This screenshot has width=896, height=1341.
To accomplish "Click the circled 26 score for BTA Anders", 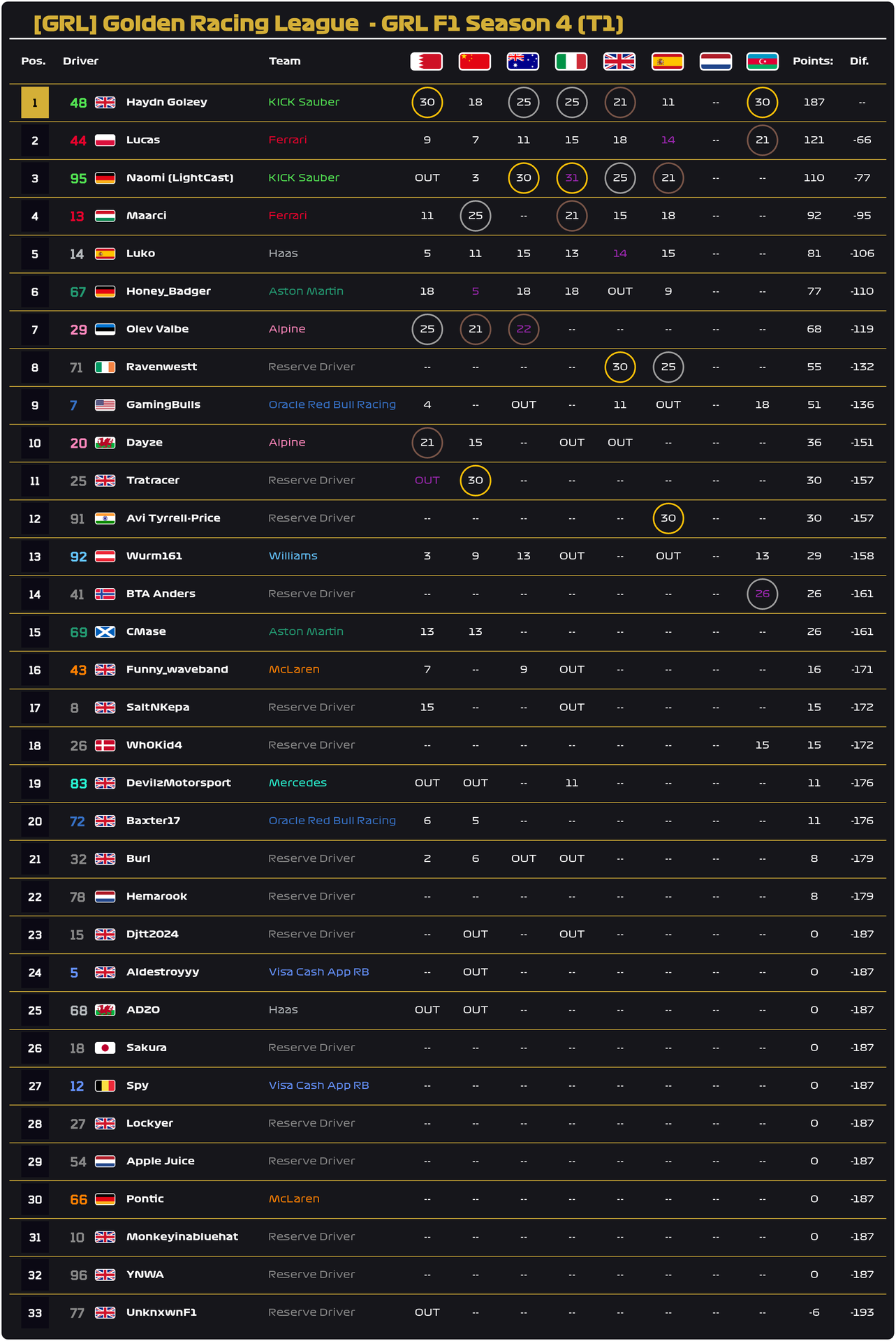I will coord(762,594).
